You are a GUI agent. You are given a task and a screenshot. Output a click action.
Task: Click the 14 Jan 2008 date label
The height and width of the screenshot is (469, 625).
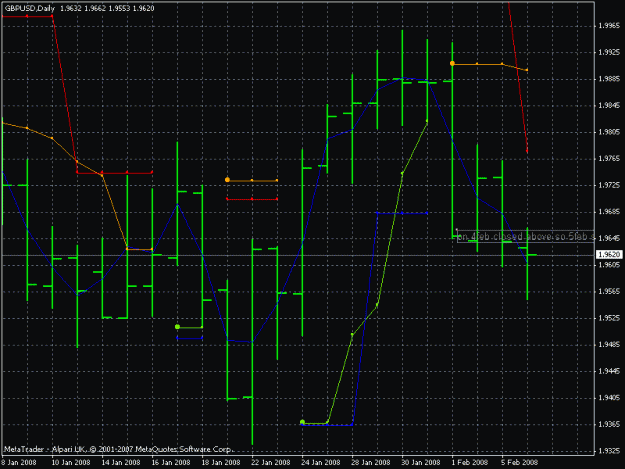tap(121, 463)
